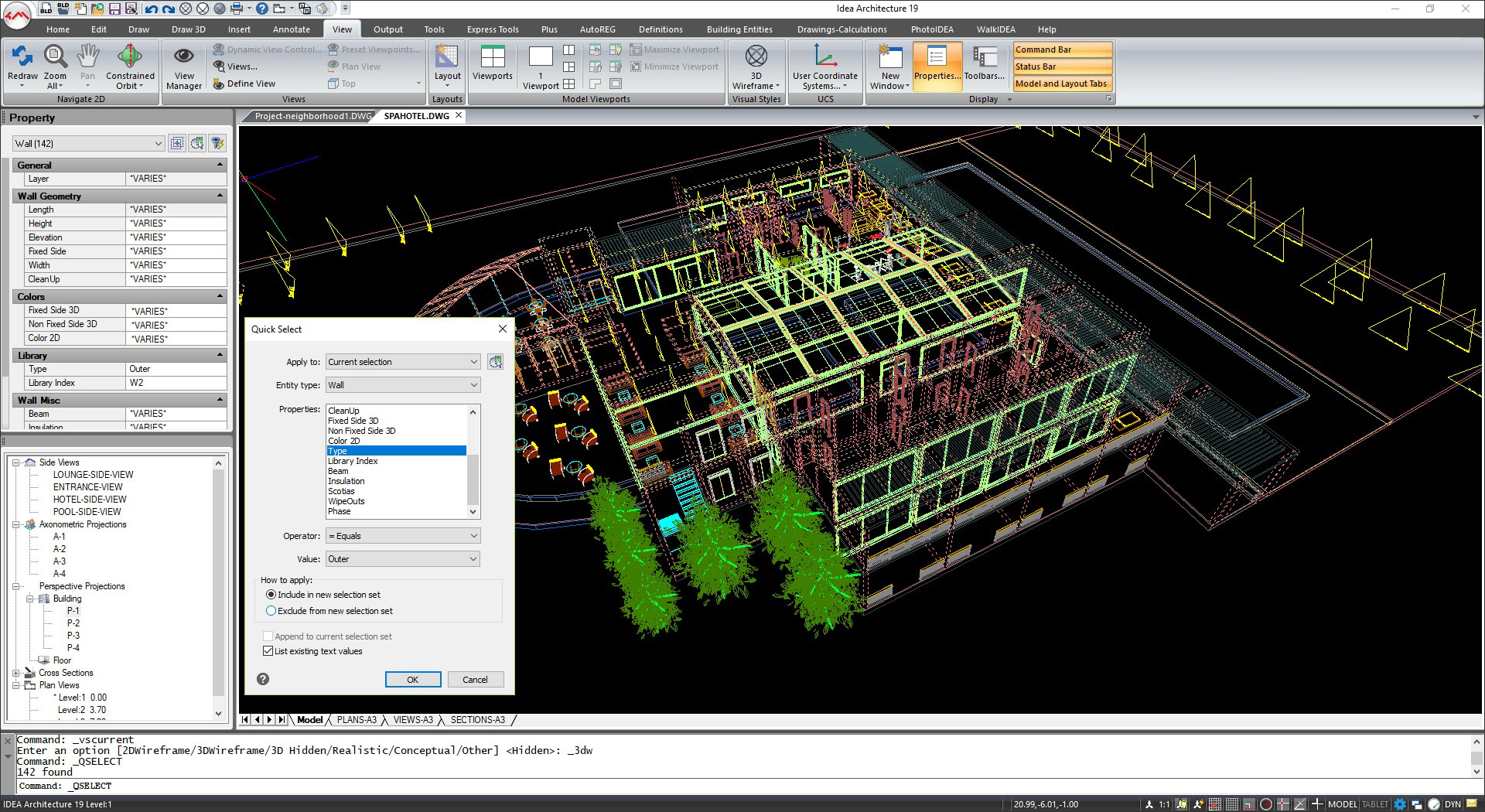The width and height of the screenshot is (1485, 812).
Task: Select HOTEL-SIDE-VIEW in the tree
Action: point(90,500)
